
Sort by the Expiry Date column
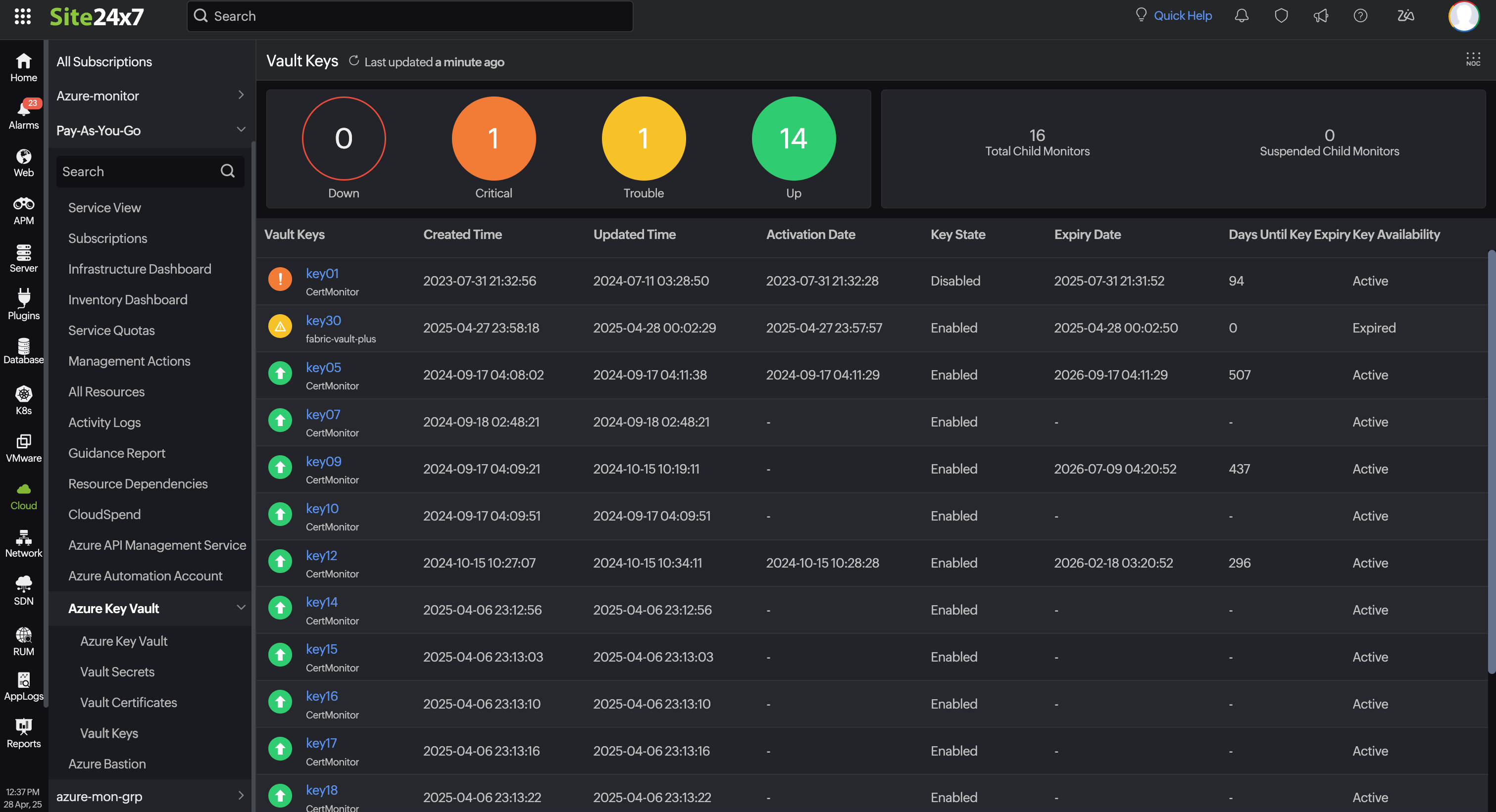point(1087,235)
